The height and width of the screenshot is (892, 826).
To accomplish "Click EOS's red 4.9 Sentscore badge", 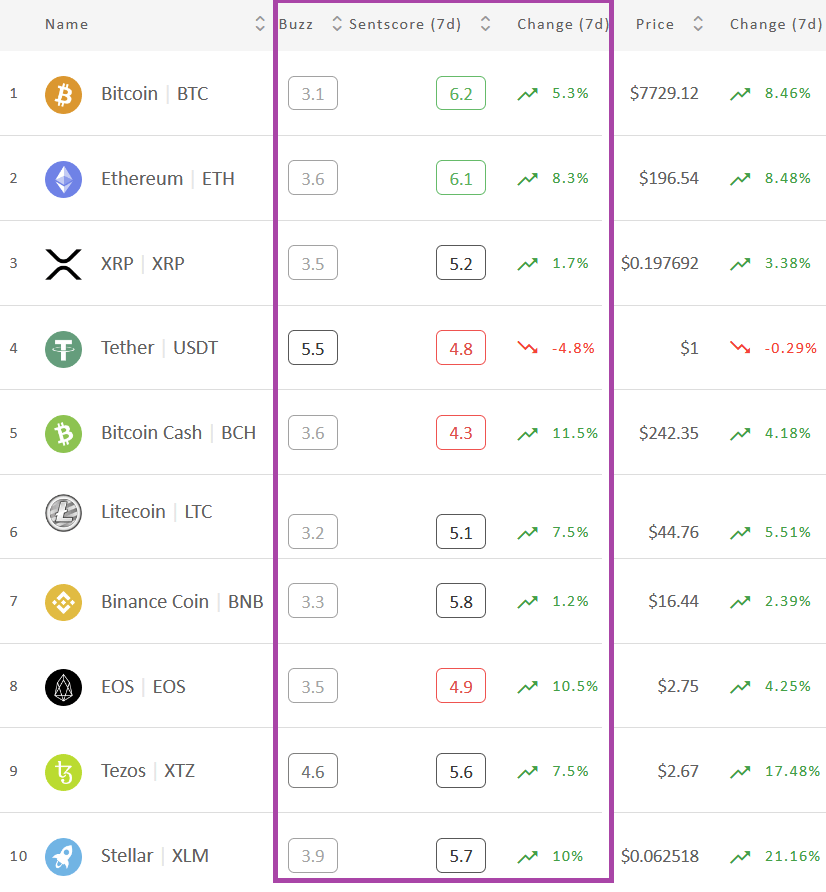I will (x=461, y=686).
